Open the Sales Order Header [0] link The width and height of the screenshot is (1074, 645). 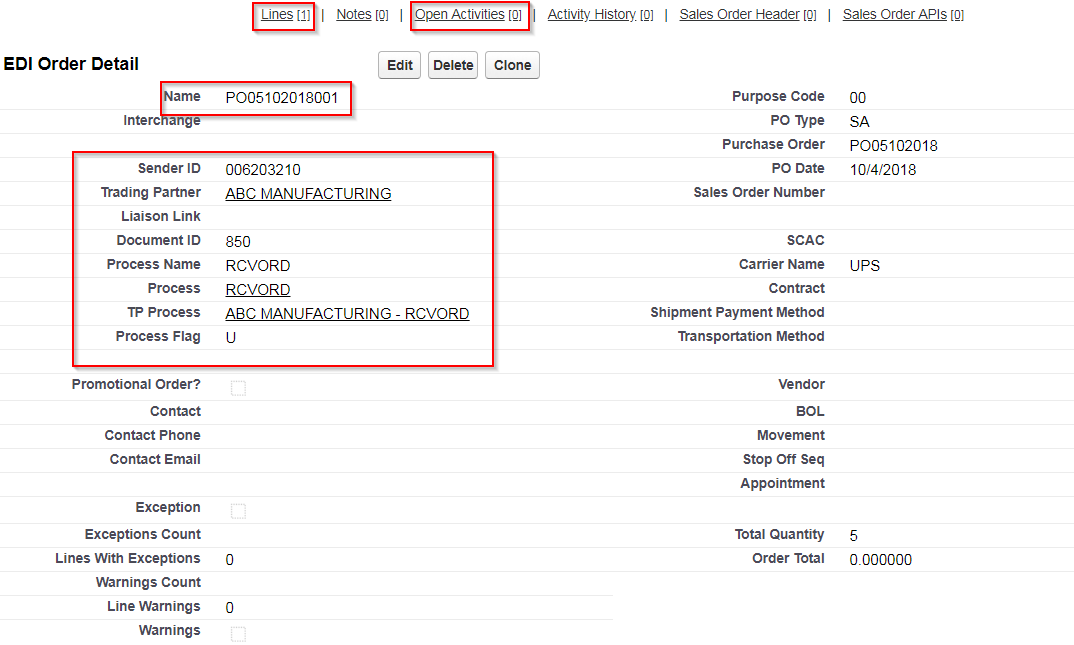[747, 14]
